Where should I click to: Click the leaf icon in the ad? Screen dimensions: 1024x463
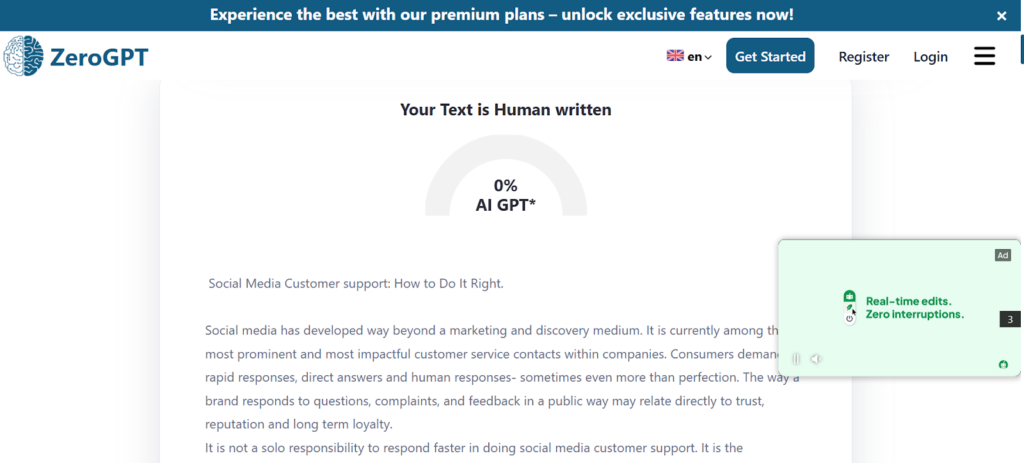point(850,308)
